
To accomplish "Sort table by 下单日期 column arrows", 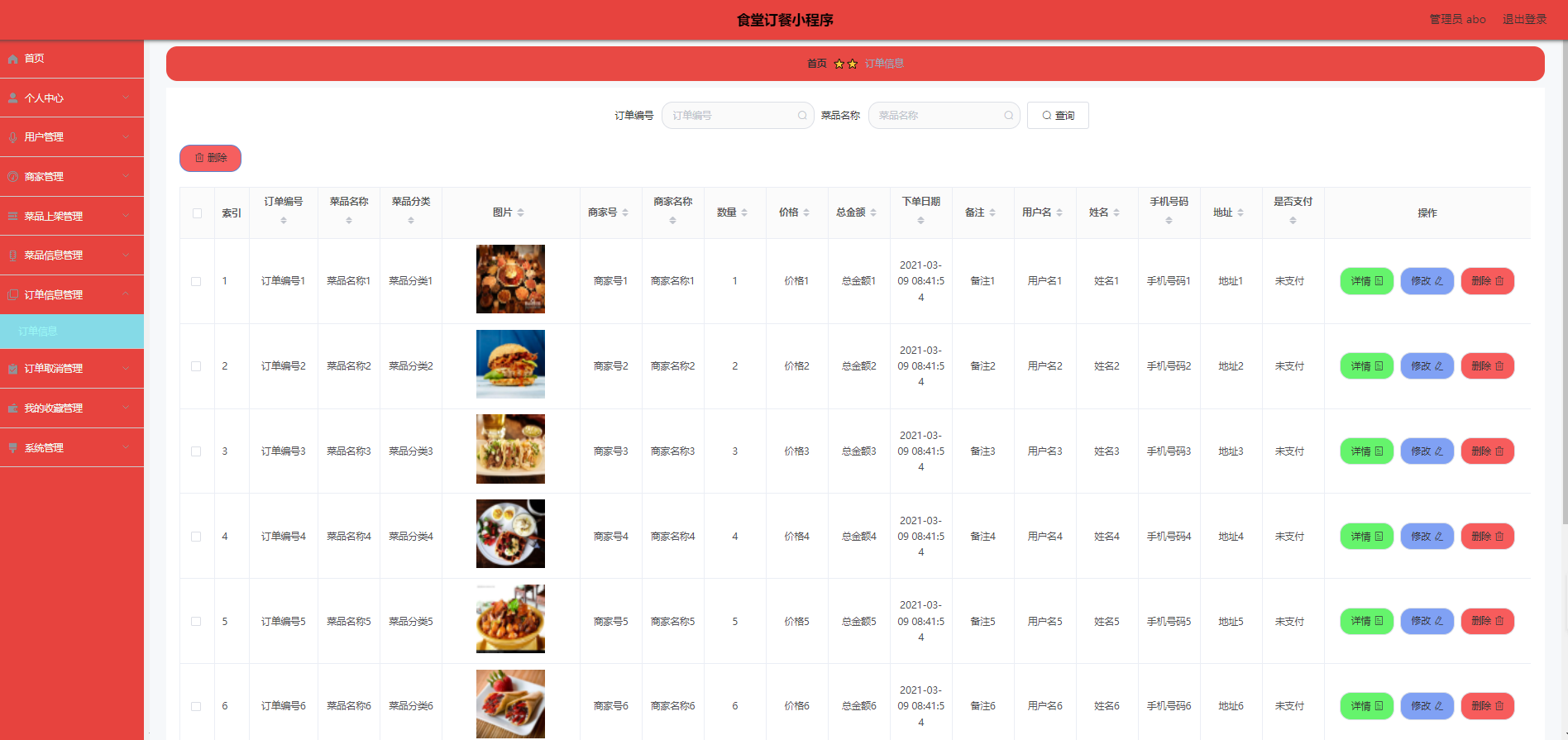I will pos(920,221).
